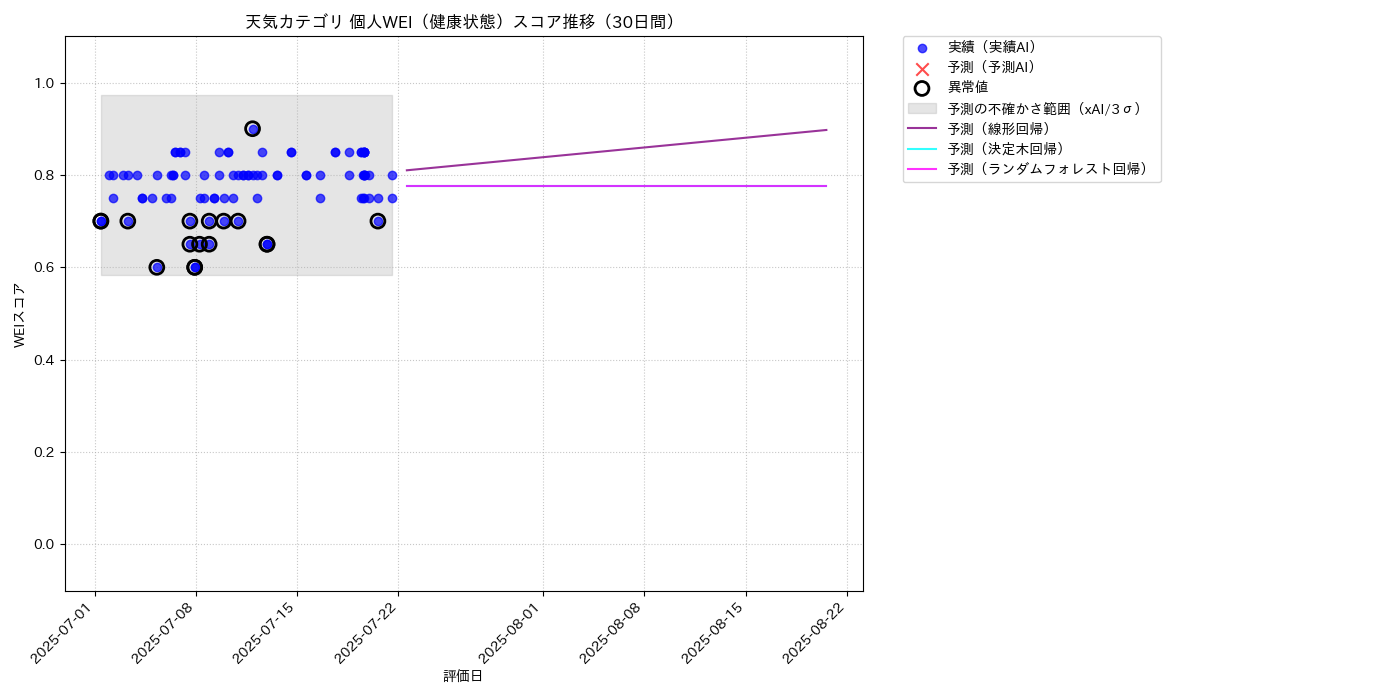Click the magenta line sample in legend
The image size is (1400, 700).
tap(922, 170)
